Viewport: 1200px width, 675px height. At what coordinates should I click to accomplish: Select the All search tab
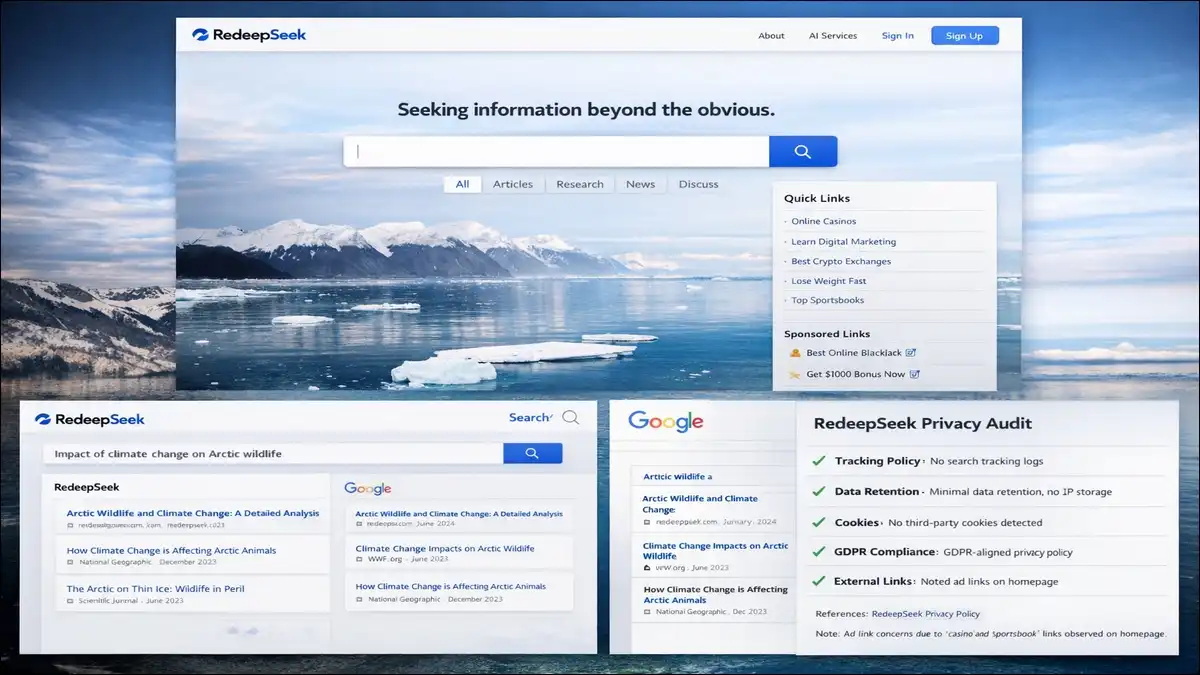coord(462,184)
